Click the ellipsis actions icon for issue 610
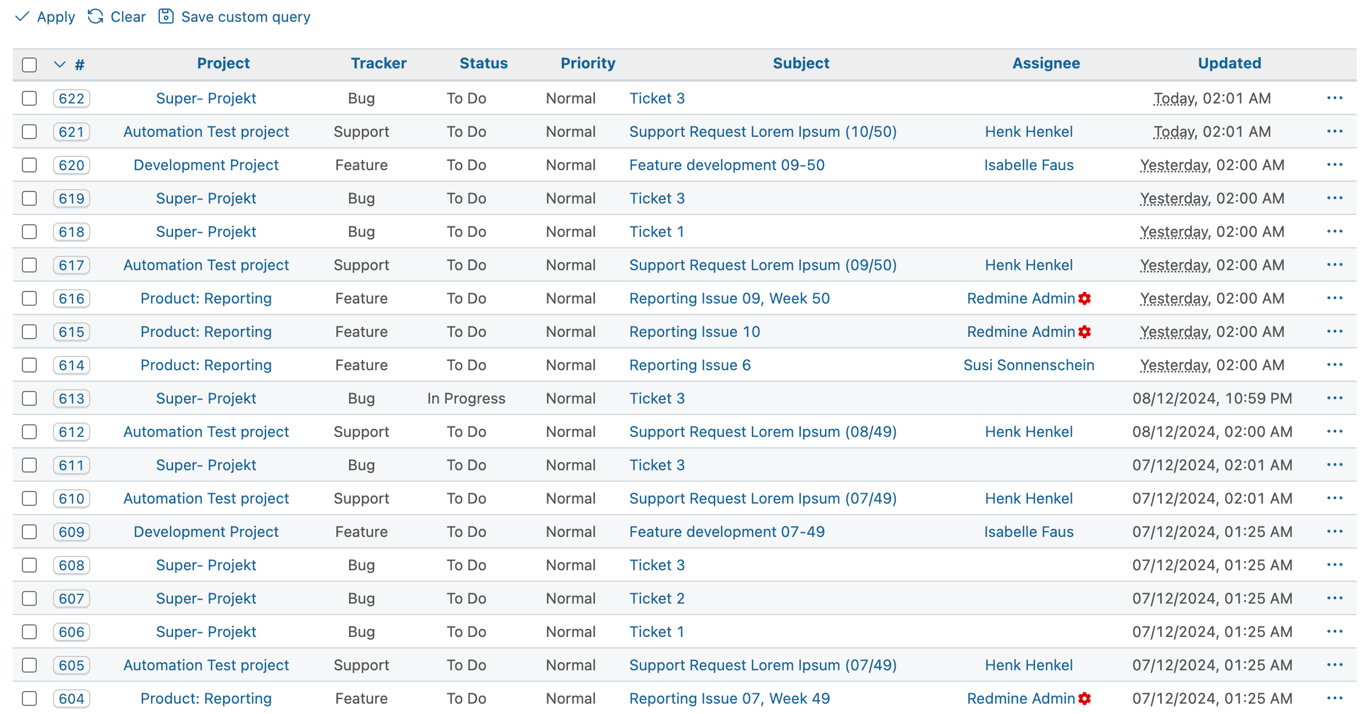 [x=1334, y=498]
